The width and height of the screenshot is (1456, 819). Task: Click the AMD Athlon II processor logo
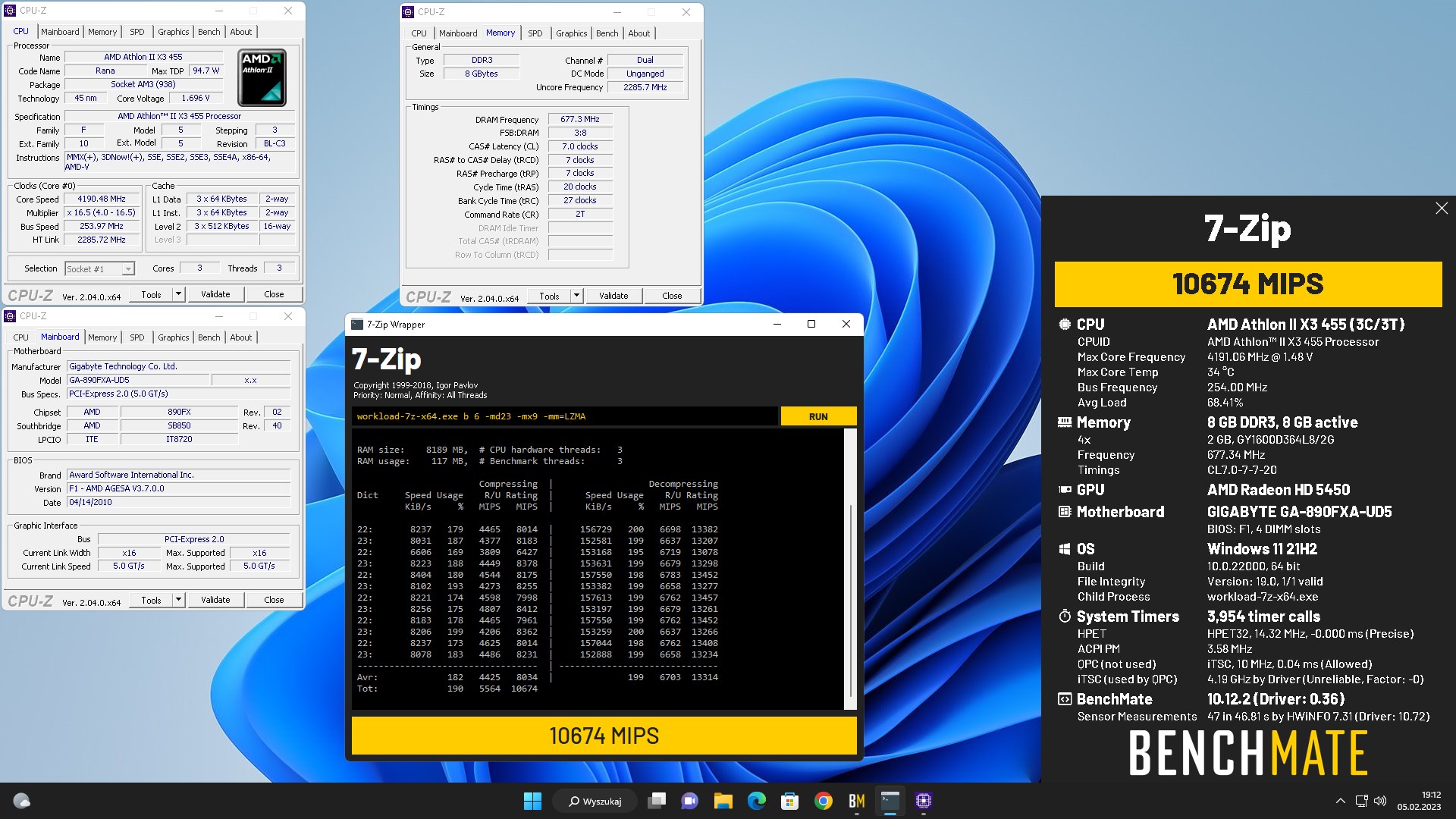[x=262, y=77]
